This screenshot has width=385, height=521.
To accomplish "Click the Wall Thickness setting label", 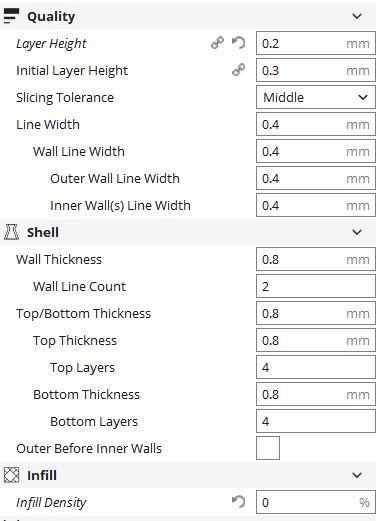I will (59, 259).
